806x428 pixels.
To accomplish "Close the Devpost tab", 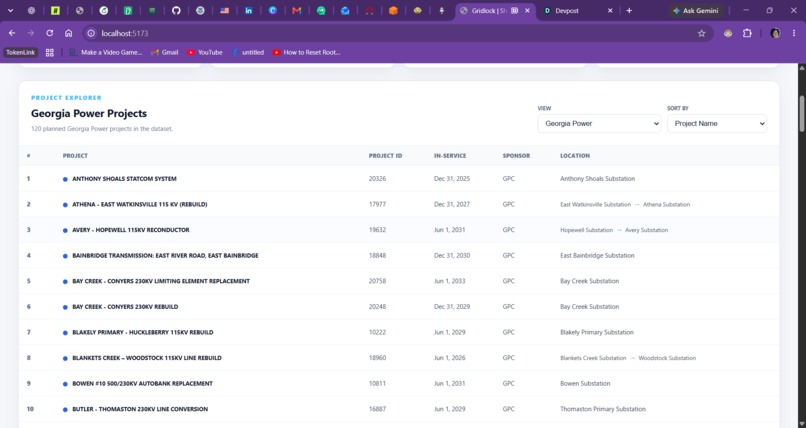I will 610,10.
